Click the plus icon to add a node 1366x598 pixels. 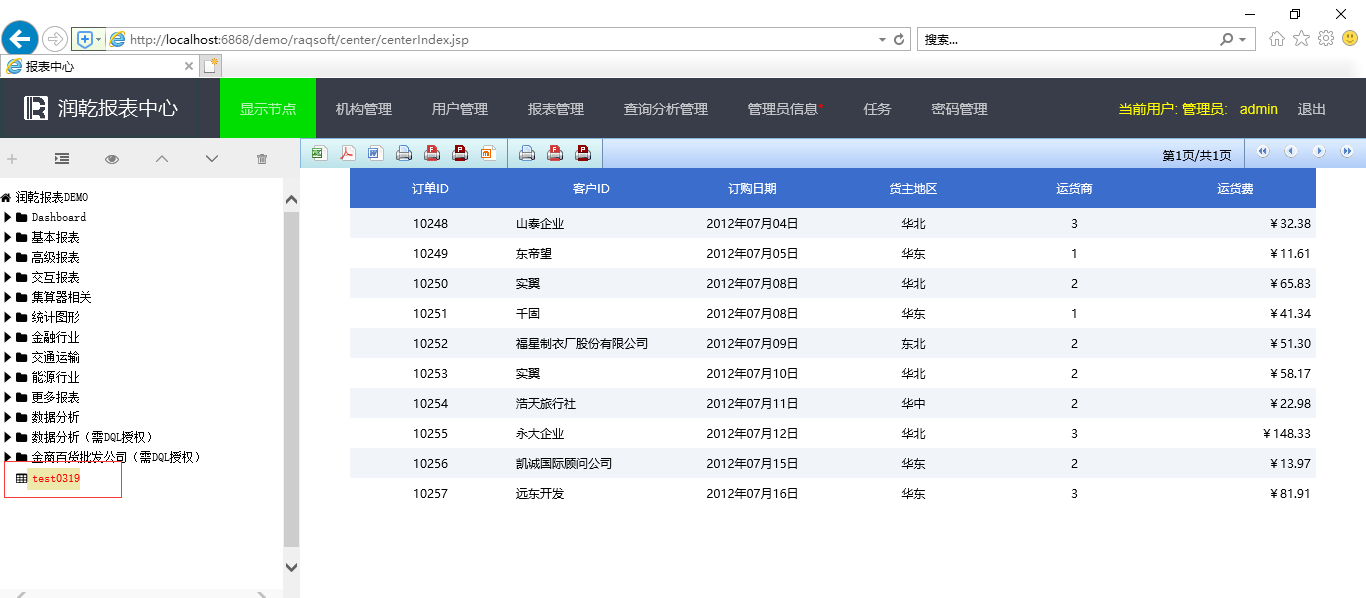(12, 159)
